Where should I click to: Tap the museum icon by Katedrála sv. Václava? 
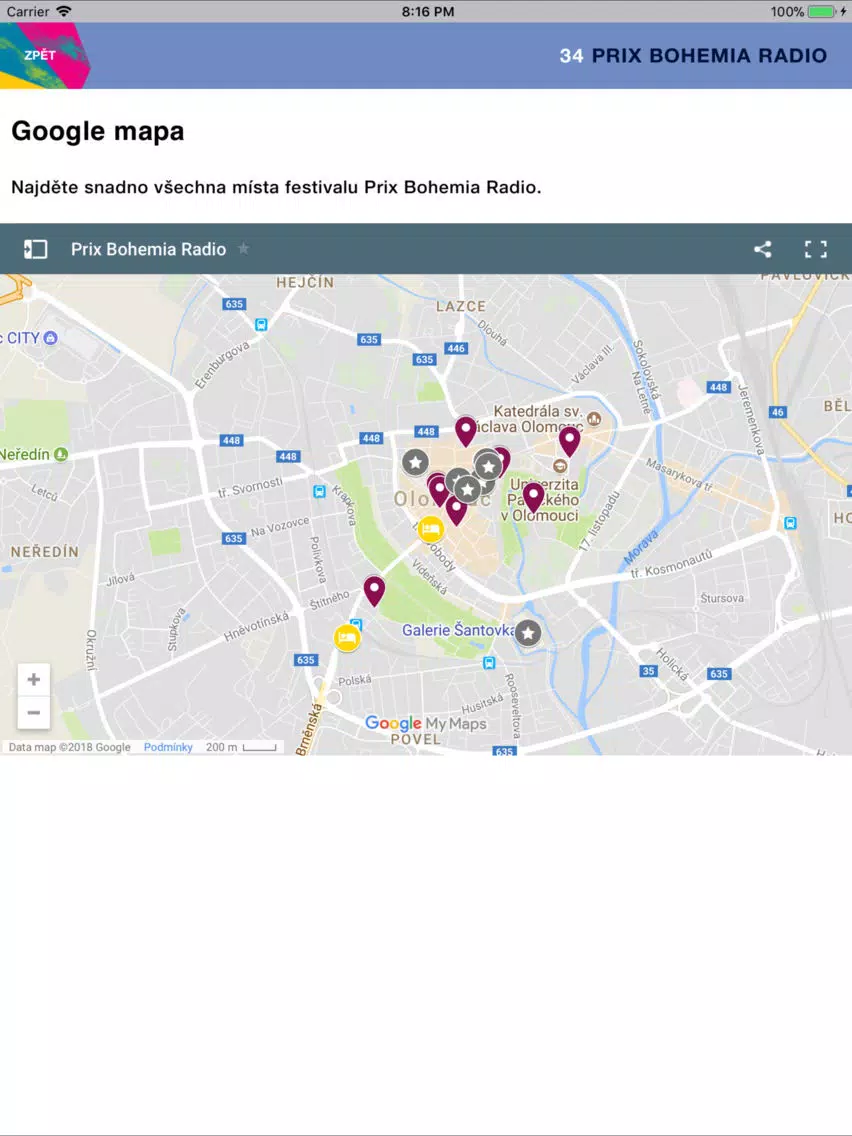(594, 418)
